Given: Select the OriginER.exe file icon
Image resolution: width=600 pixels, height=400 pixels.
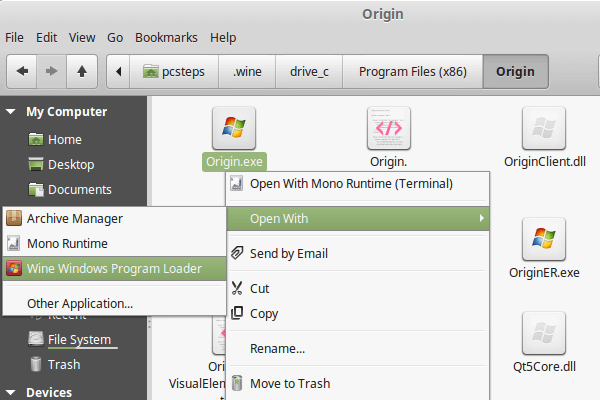Looking at the screenshot, I should coord(544,239).
